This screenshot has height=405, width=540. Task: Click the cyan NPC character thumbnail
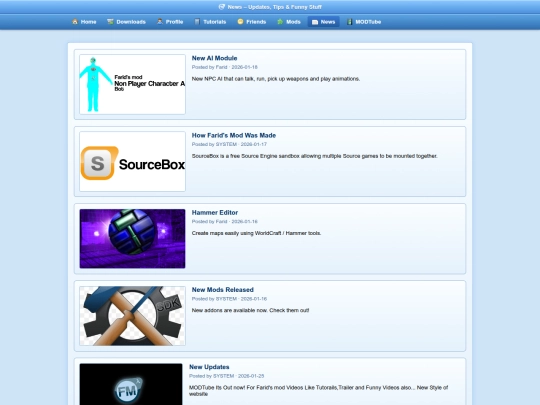click(x=132, y=84)
